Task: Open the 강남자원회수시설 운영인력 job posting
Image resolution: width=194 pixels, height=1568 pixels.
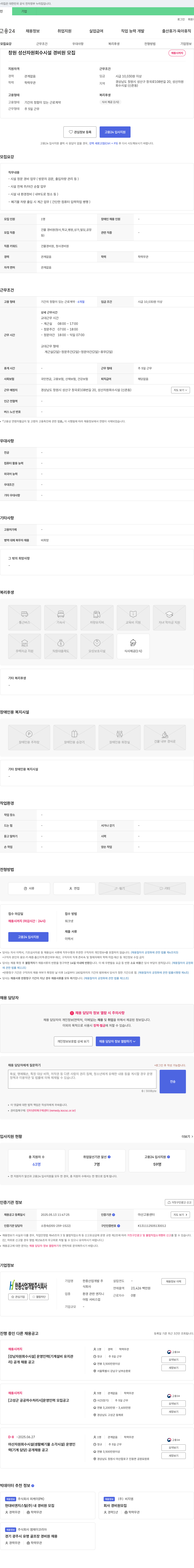Action: (41, 1359)
